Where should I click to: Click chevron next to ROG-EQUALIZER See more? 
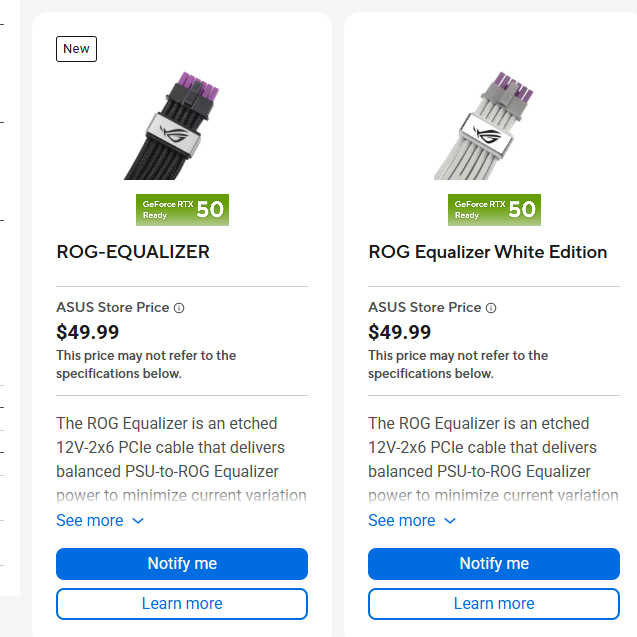tap(138, 521)
